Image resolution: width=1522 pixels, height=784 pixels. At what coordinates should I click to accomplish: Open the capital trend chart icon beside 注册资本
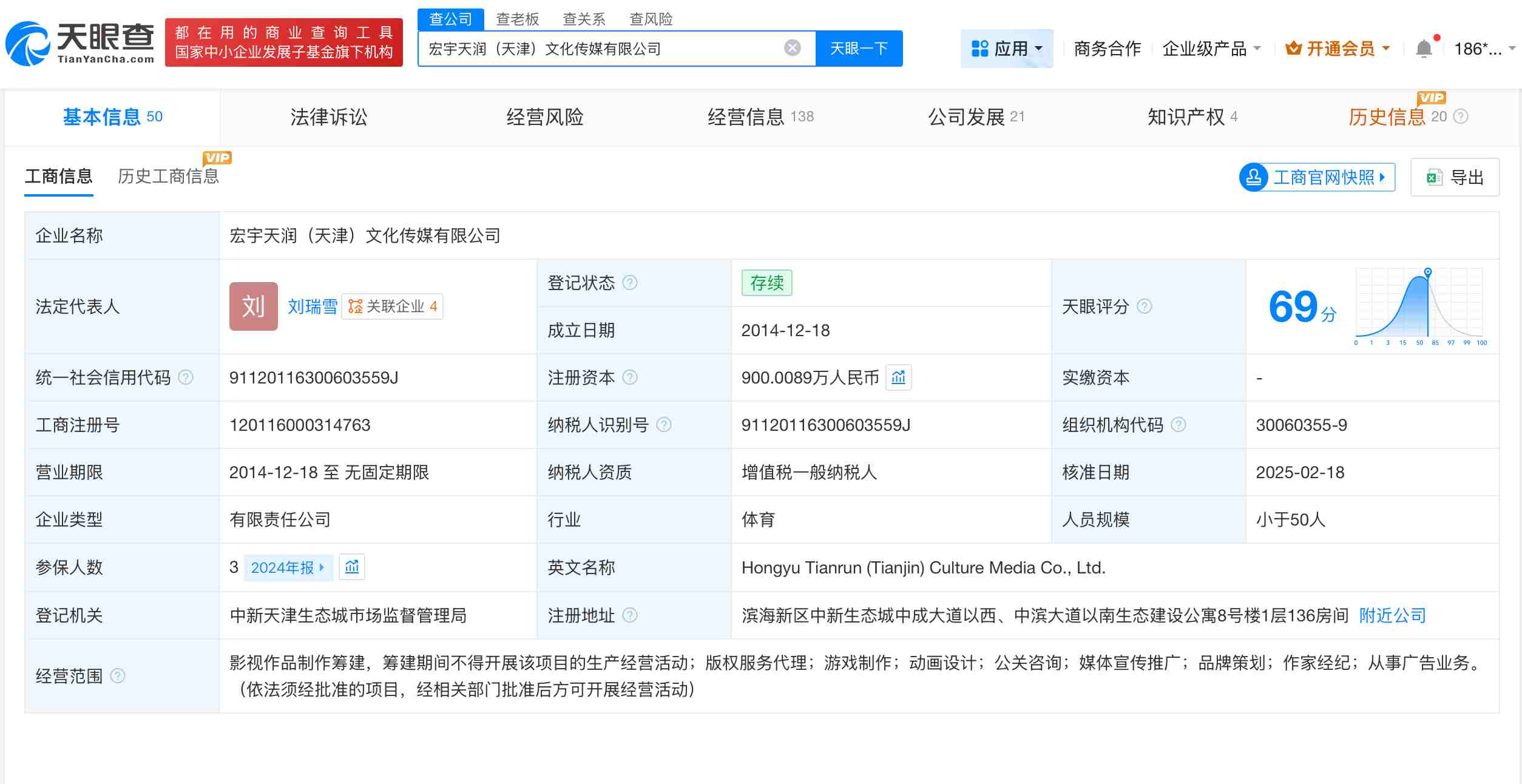pos(899,377)
